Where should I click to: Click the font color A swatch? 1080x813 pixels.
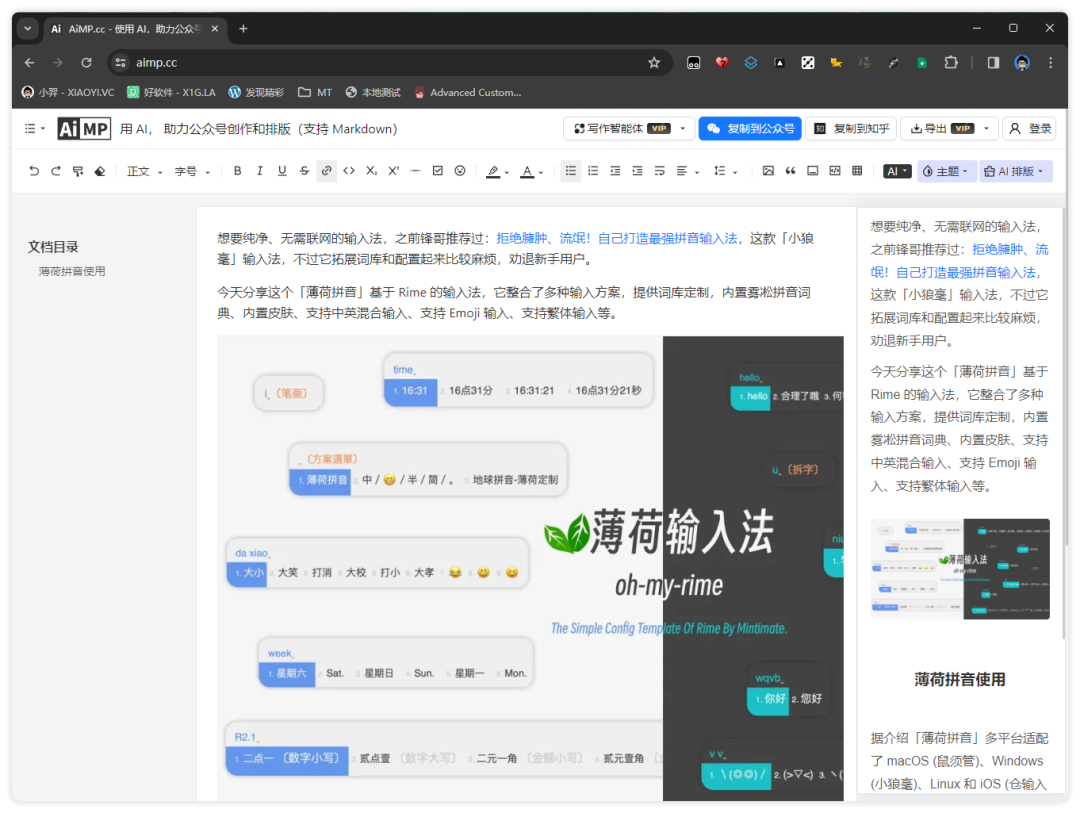[x=527, y=171]
